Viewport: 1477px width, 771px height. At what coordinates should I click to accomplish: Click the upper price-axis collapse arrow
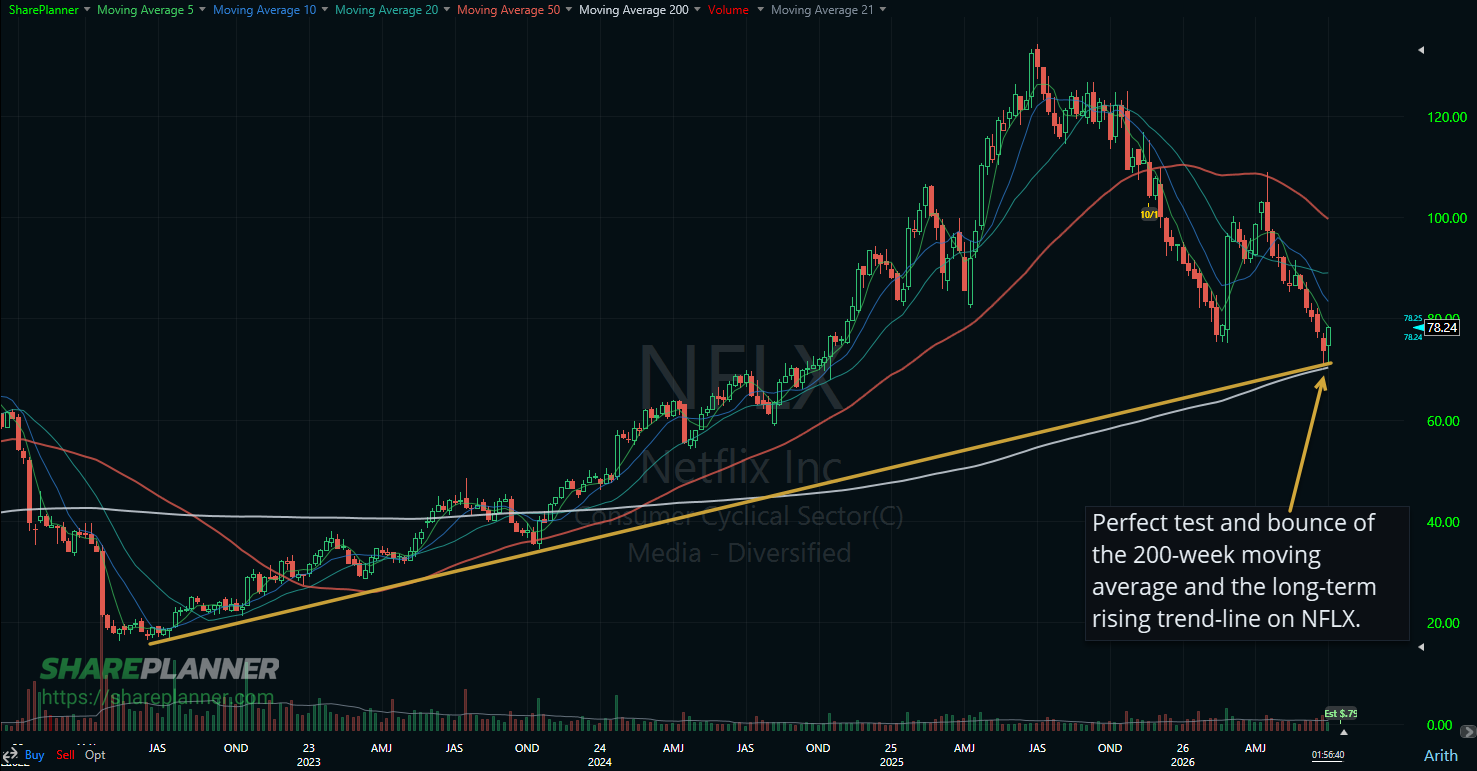(x=1421, y=49)
